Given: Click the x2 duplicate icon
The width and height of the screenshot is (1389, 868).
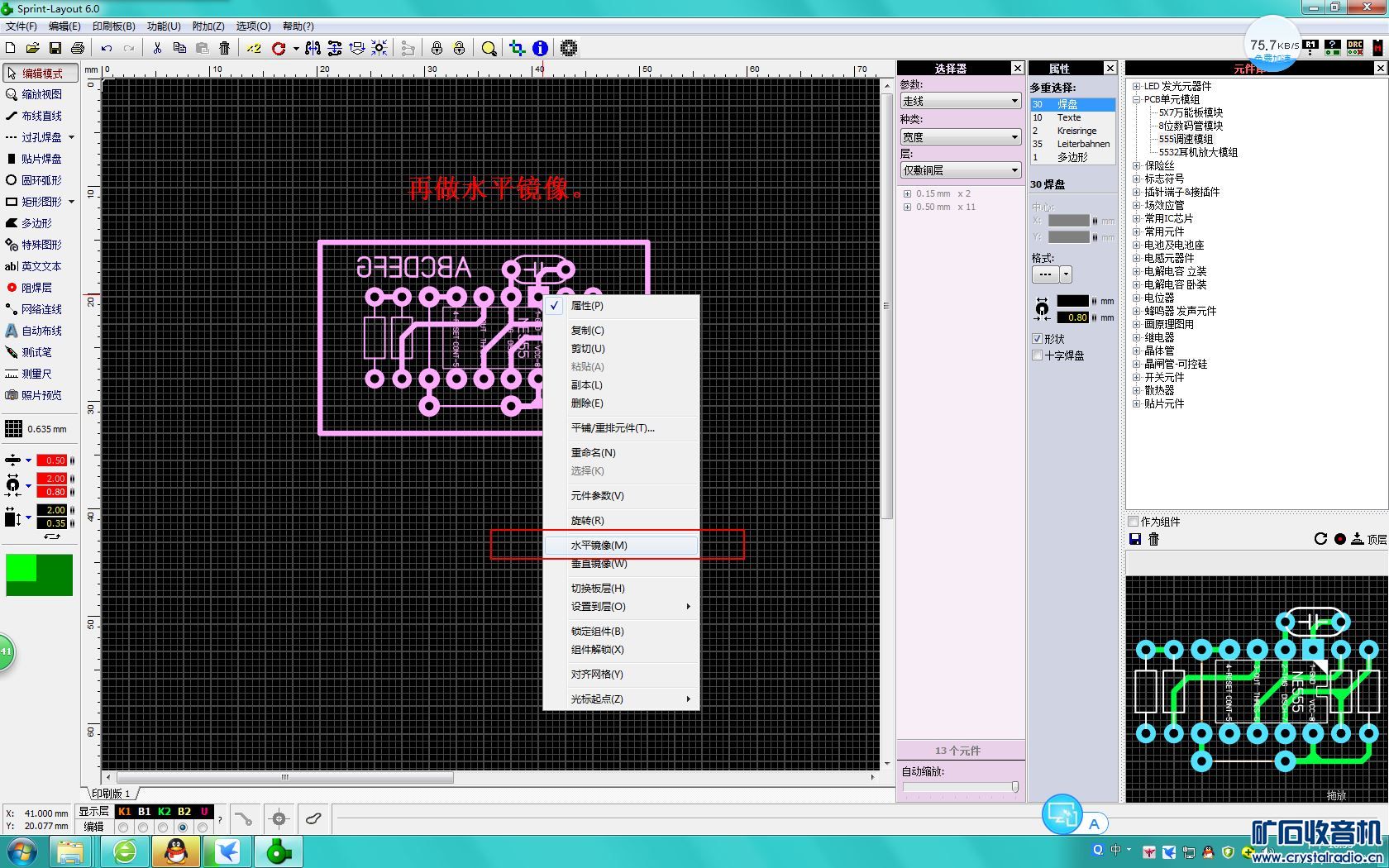Looking at the screenshot, I should [x=254, y=48].
